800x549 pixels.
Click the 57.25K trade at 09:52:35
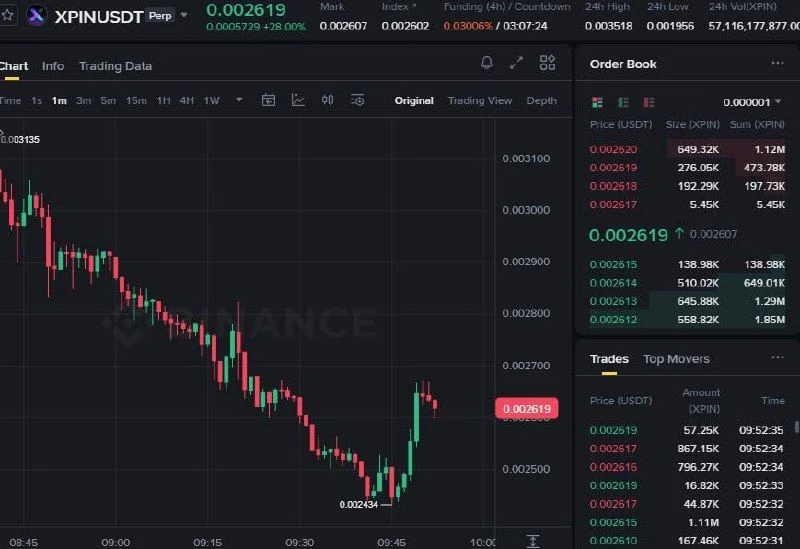click(x=687, y=430)
